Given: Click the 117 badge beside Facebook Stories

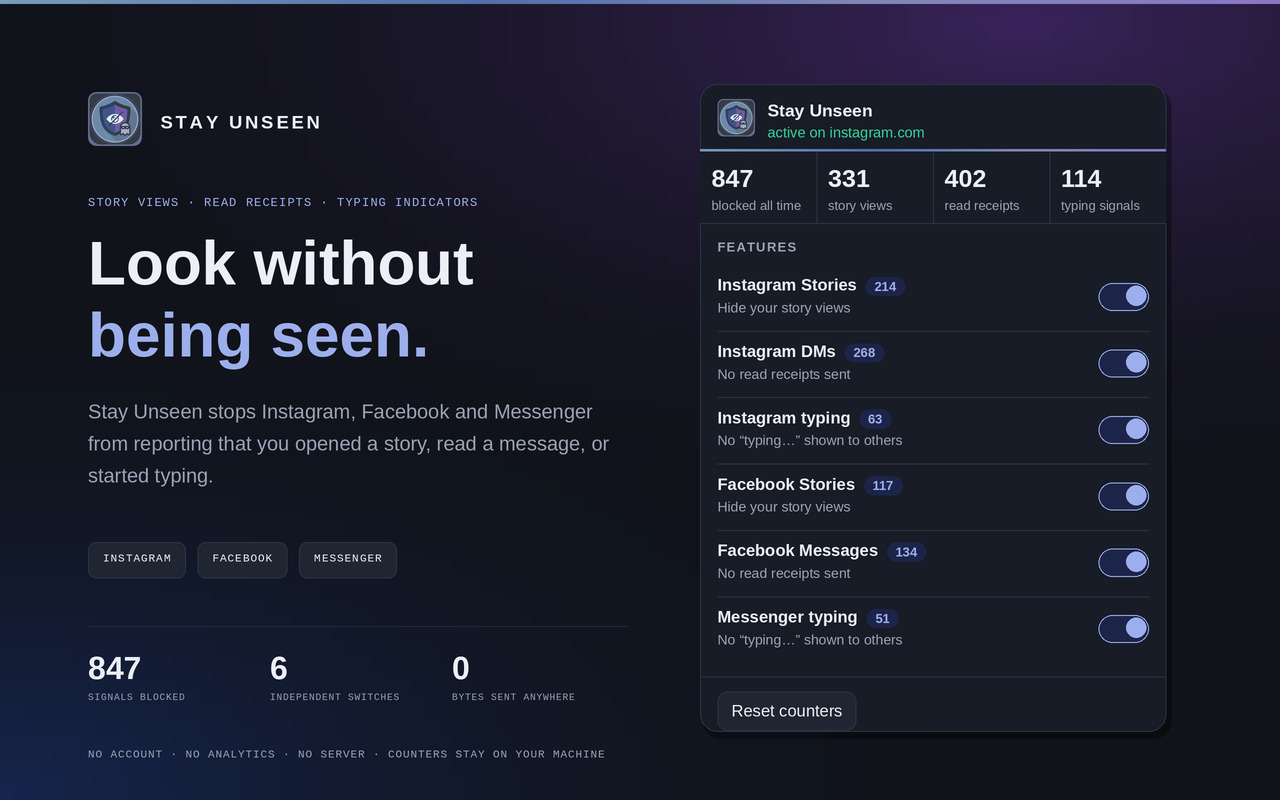Looking at the screenshot, I should [883, 486].
